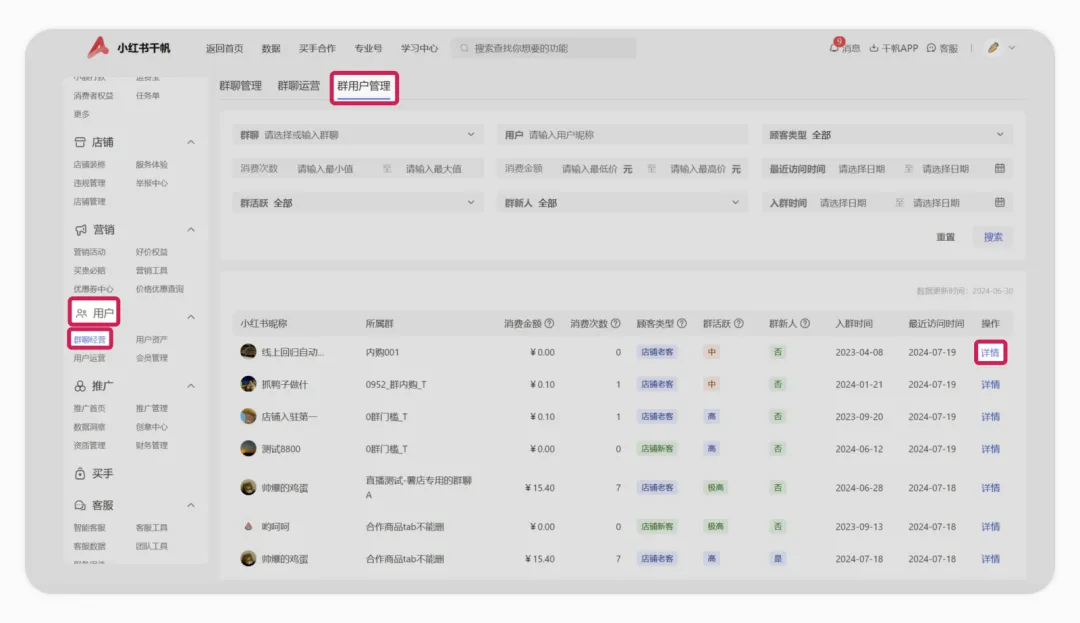Open the calendar icon for 最近访问时间
Screen dimensions: 1080x623
point(999,168)
